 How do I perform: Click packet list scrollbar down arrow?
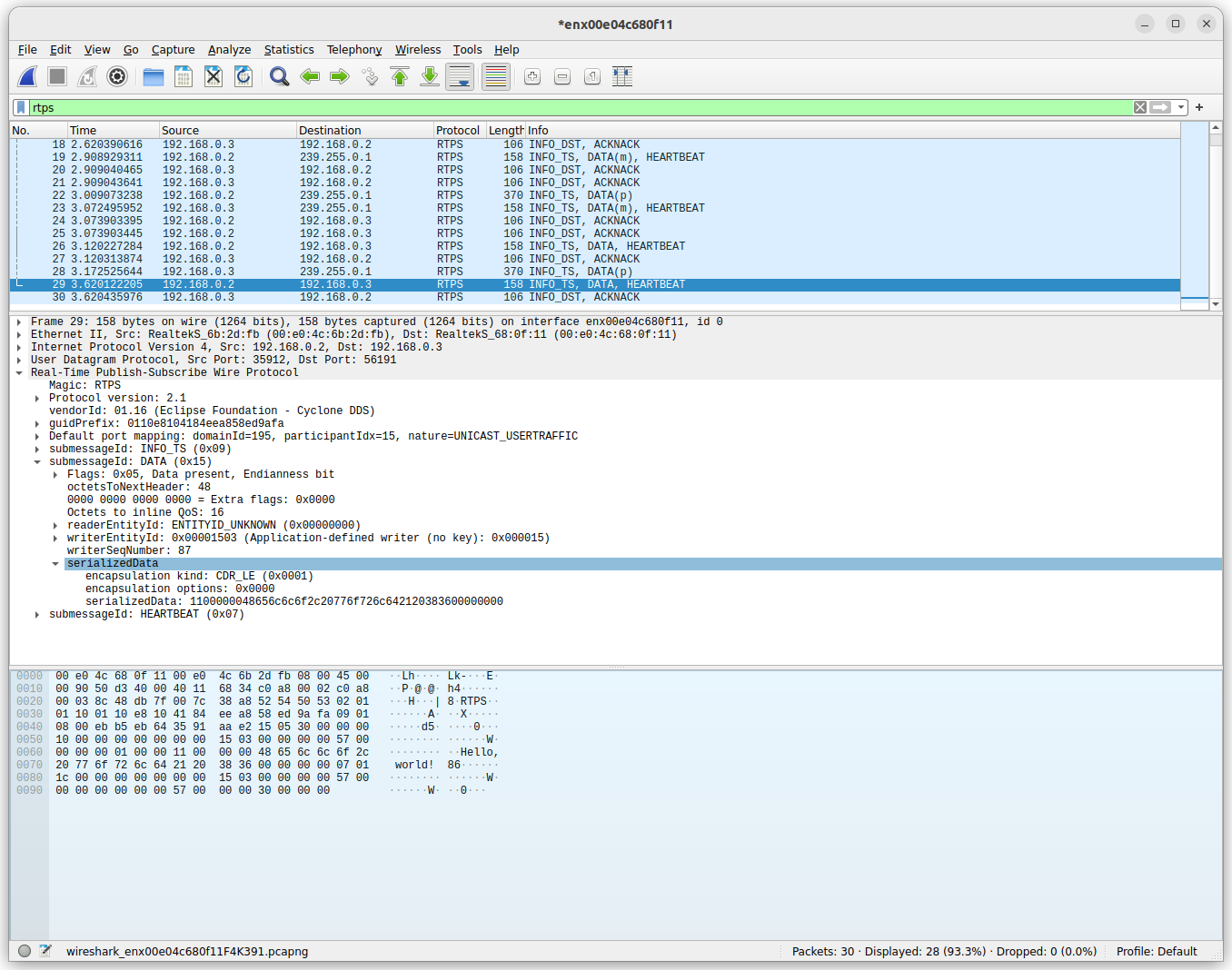(x=1216, y=304)
